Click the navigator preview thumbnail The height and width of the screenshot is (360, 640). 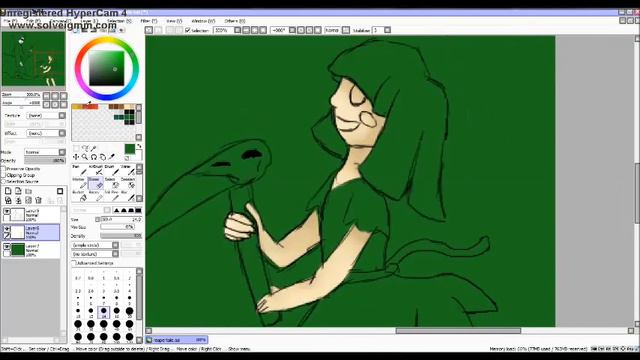(33, 59)
